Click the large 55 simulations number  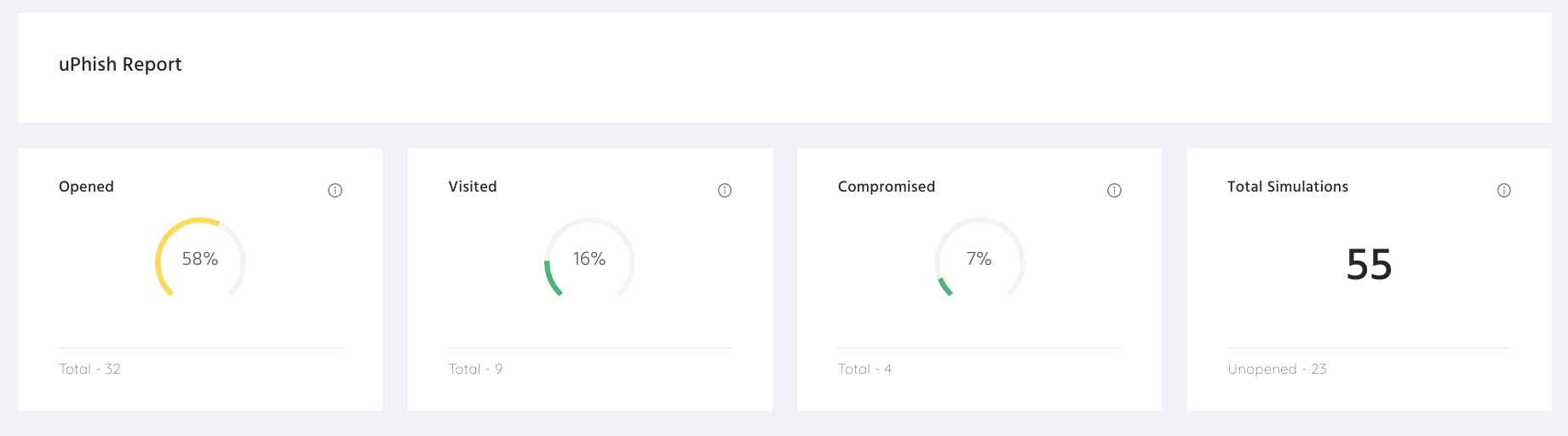tap(1369, 264)
